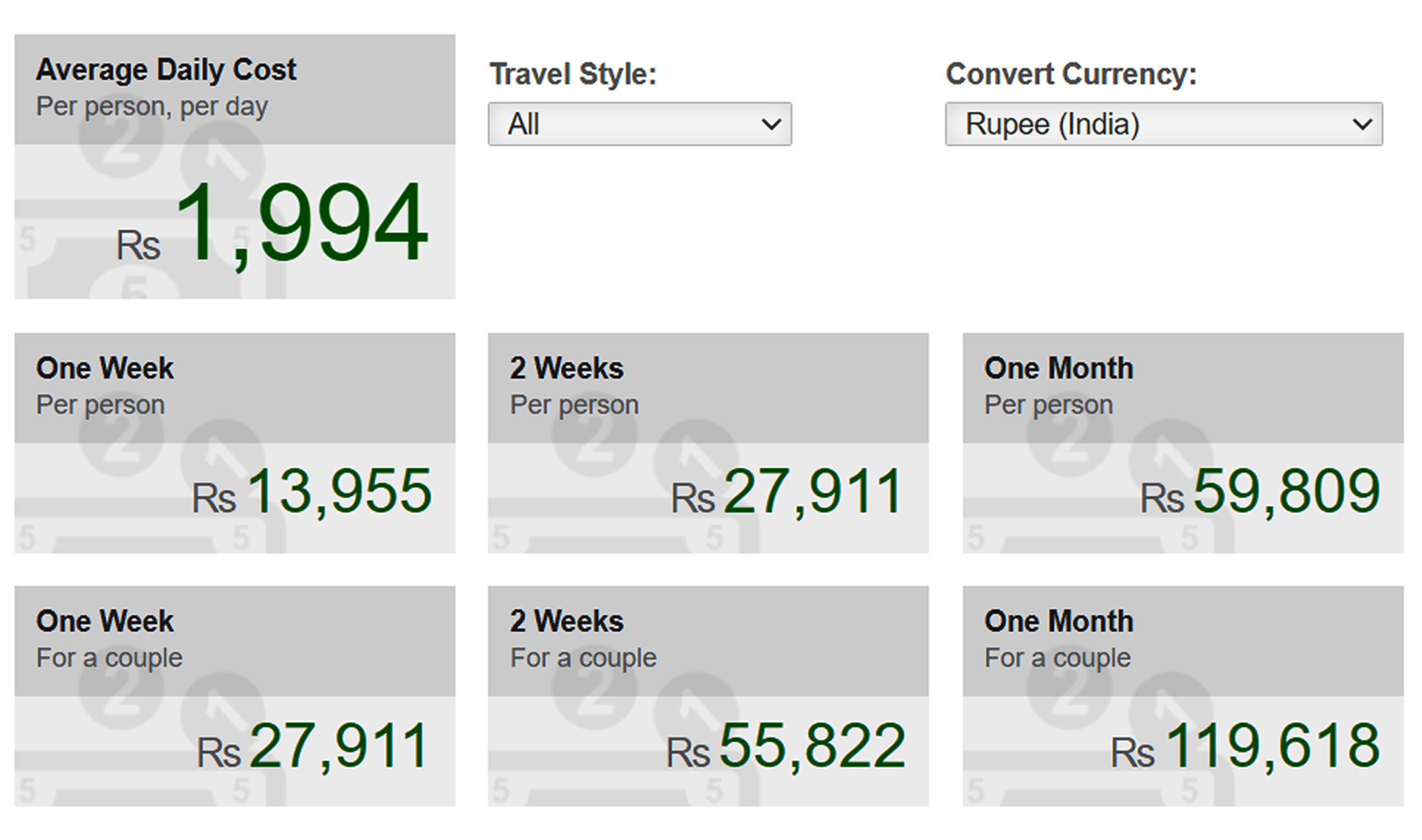
Task: Click the Average Daily Cost header
Action: point(166,70)
